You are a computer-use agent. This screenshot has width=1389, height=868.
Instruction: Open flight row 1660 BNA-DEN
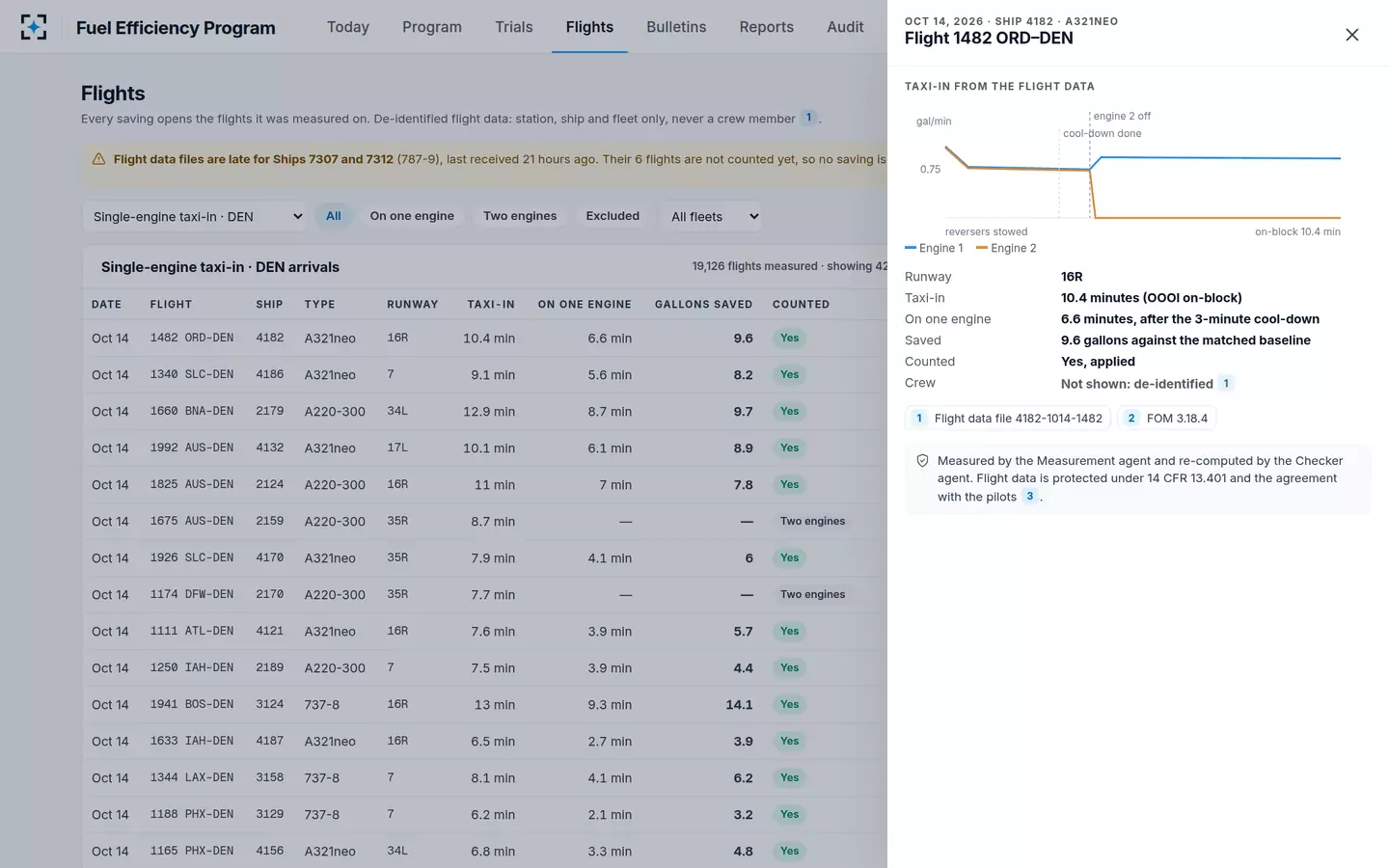tap(484, 412)
